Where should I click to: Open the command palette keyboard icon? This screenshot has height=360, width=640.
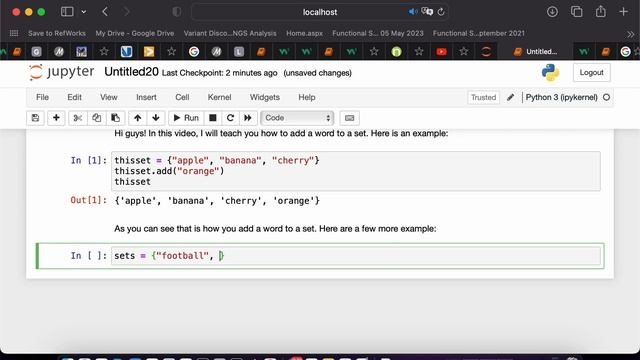click(x=349, y=118)
